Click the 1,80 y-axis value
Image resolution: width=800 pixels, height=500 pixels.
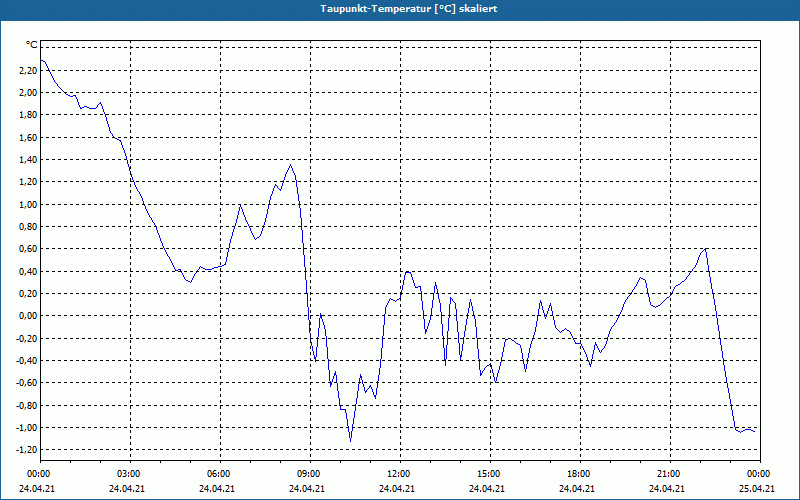(28, 115)
